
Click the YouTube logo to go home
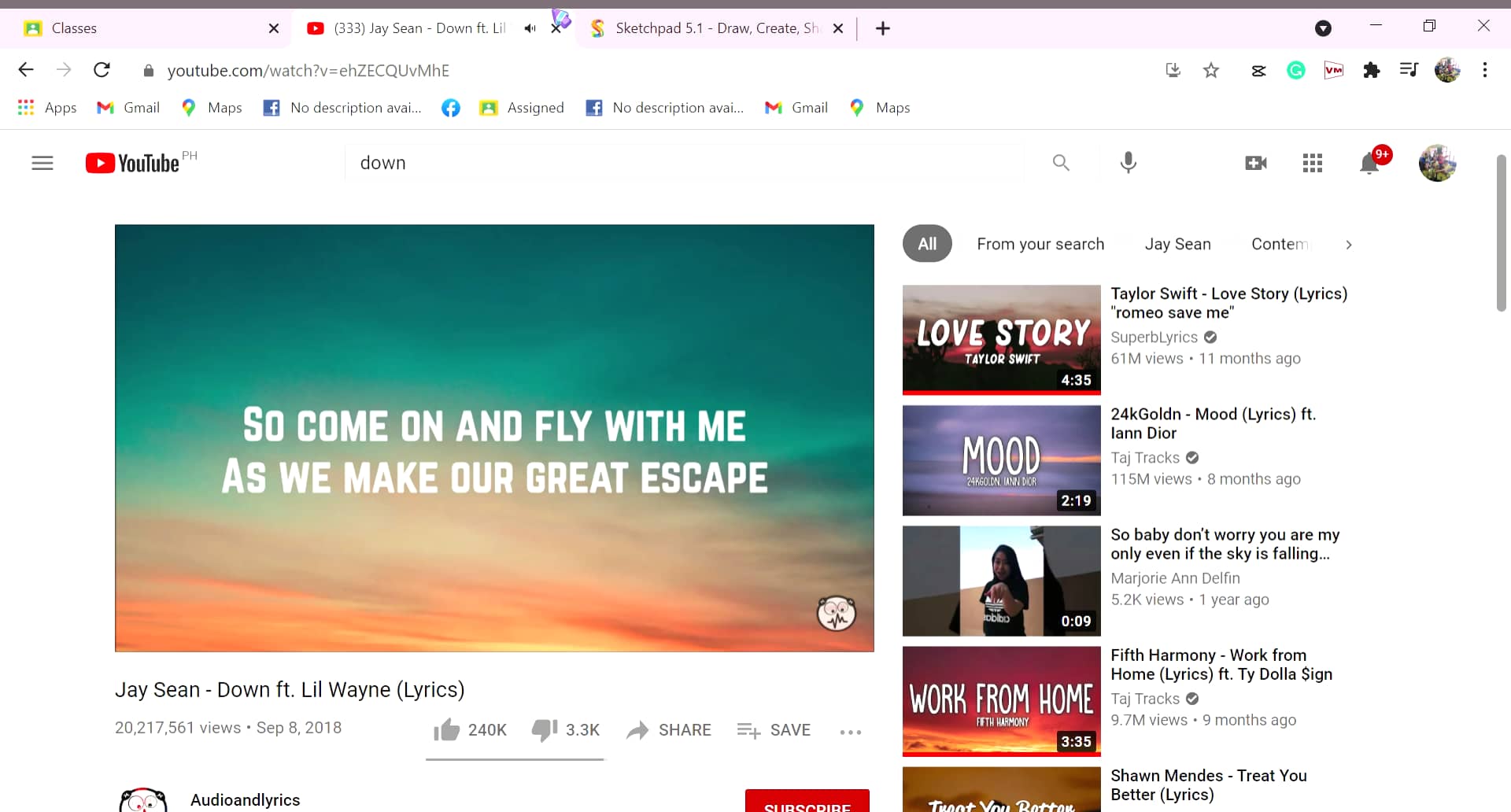134,163
